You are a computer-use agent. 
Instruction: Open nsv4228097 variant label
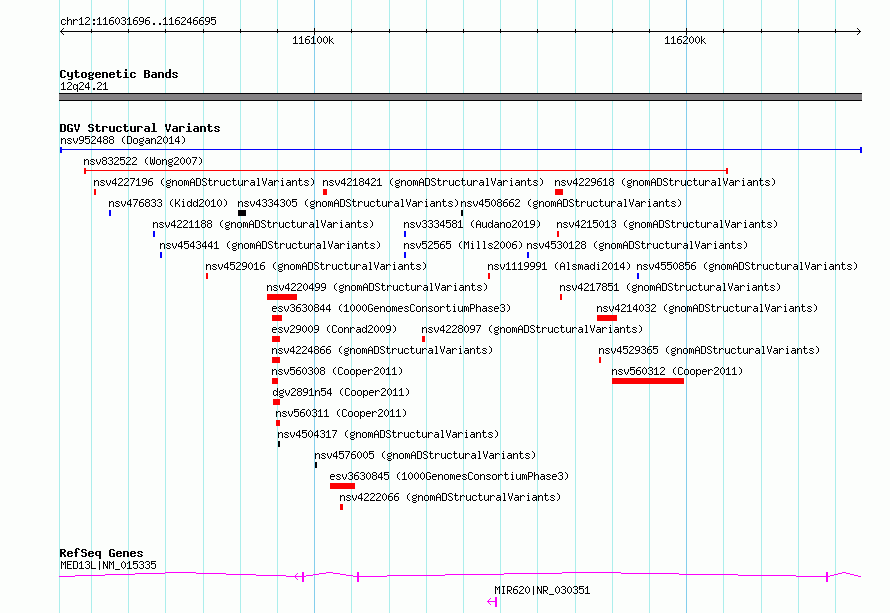[532, 329]
